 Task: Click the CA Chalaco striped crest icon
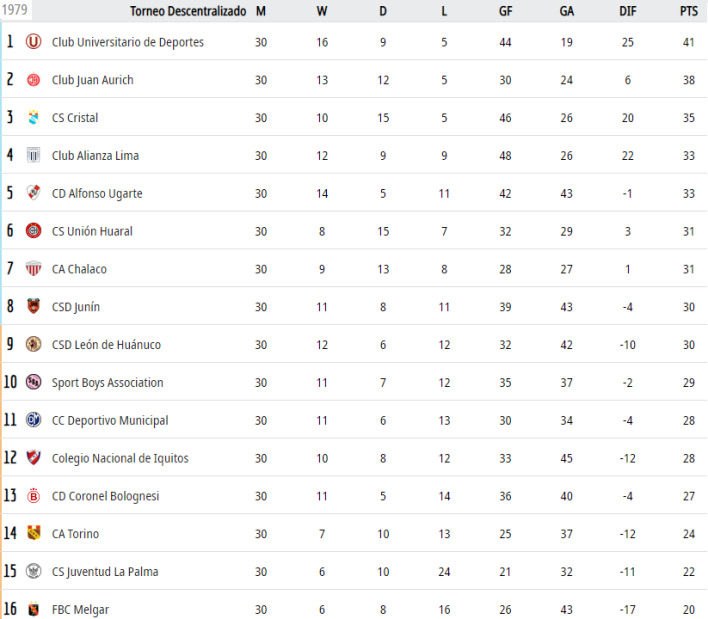(x=33, y=269)
